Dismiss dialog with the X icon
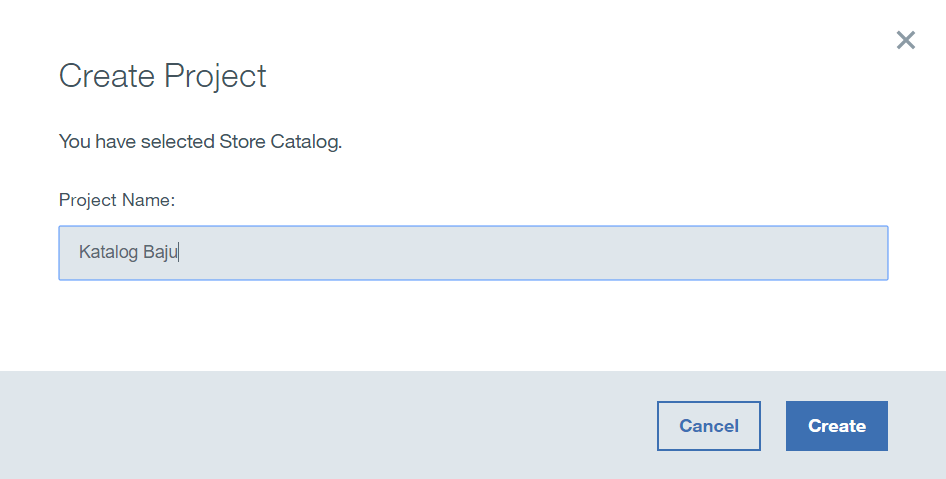This screenshot has height=479, width=946. [905, 40]
